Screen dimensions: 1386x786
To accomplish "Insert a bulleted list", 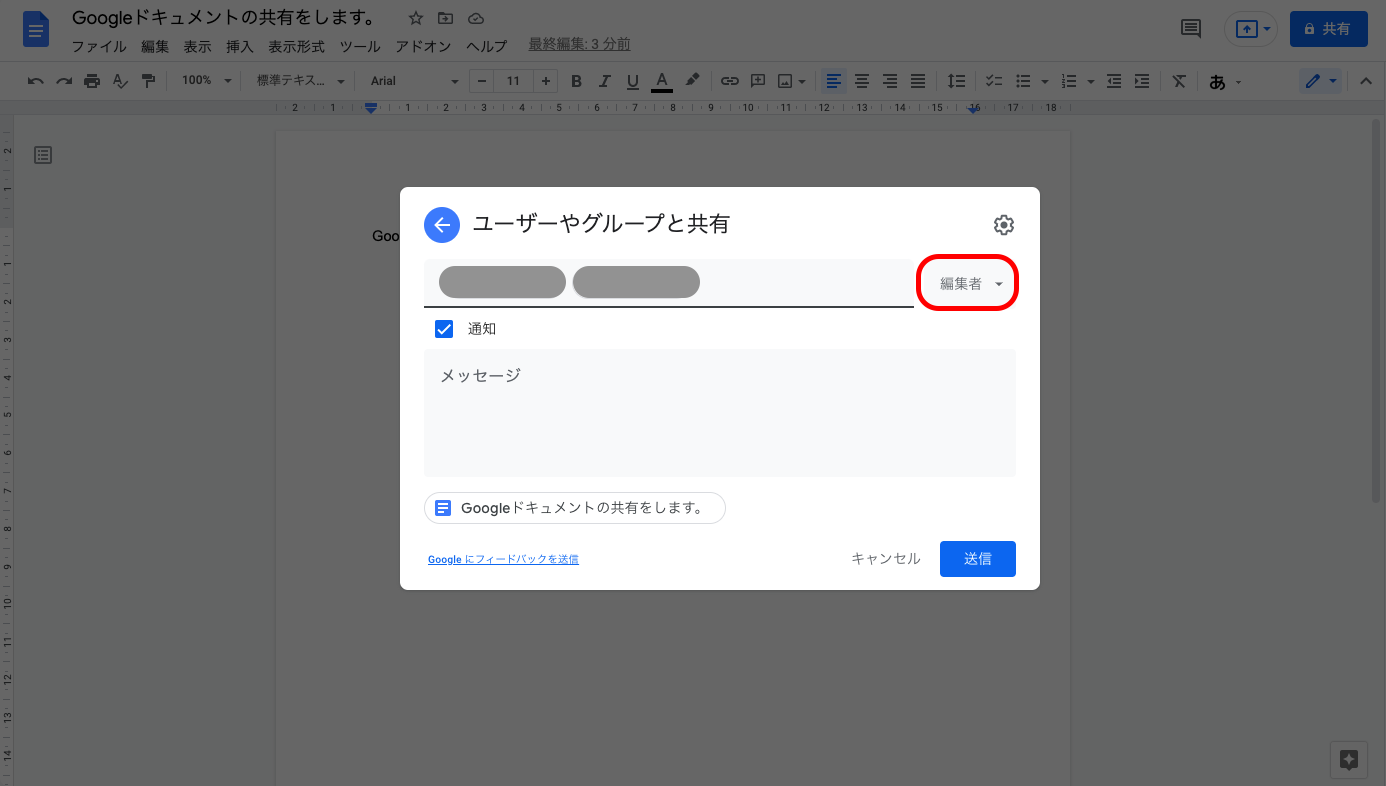I will coord(1023,81).
